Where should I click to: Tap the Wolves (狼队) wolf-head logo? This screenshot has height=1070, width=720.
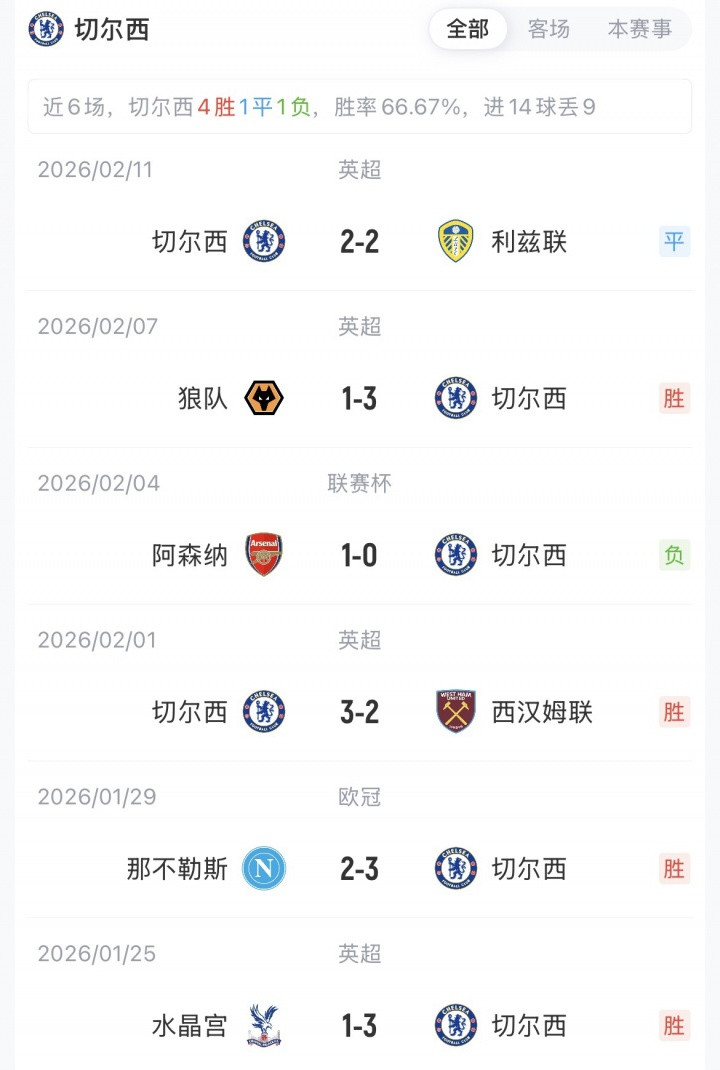click(264, 398)
